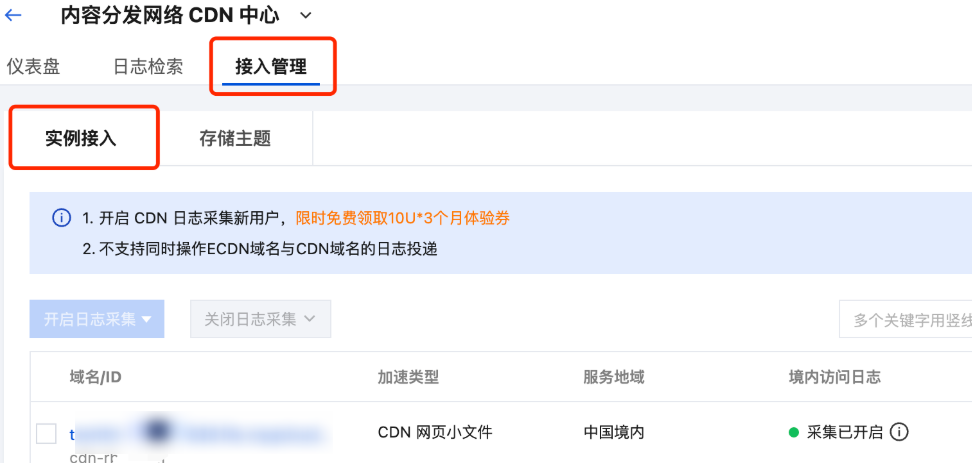Click the back arrow beside the page title

(x=14, y=15)
